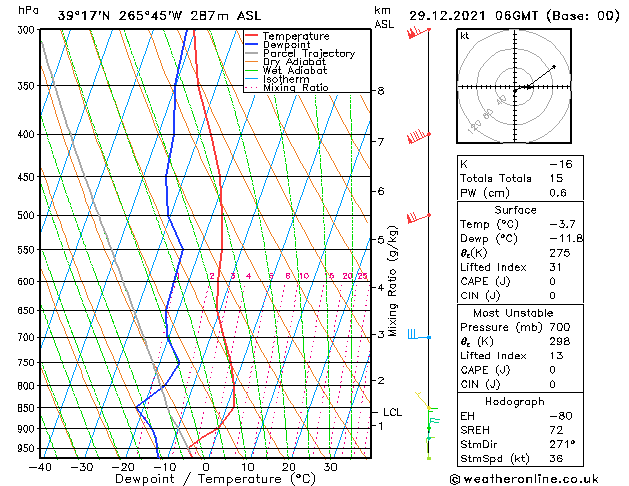Viewport: 629px width, 486px height.
Task: Click the yellow wind barb near 850 hPa
Action: [x=425, y=406]
